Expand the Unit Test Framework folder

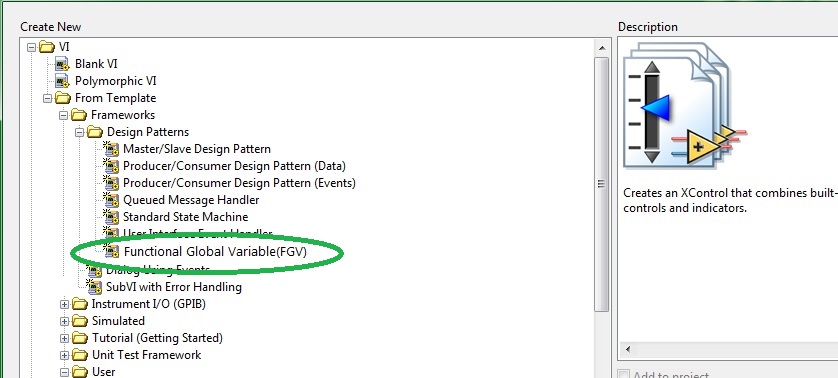[64, 356]
